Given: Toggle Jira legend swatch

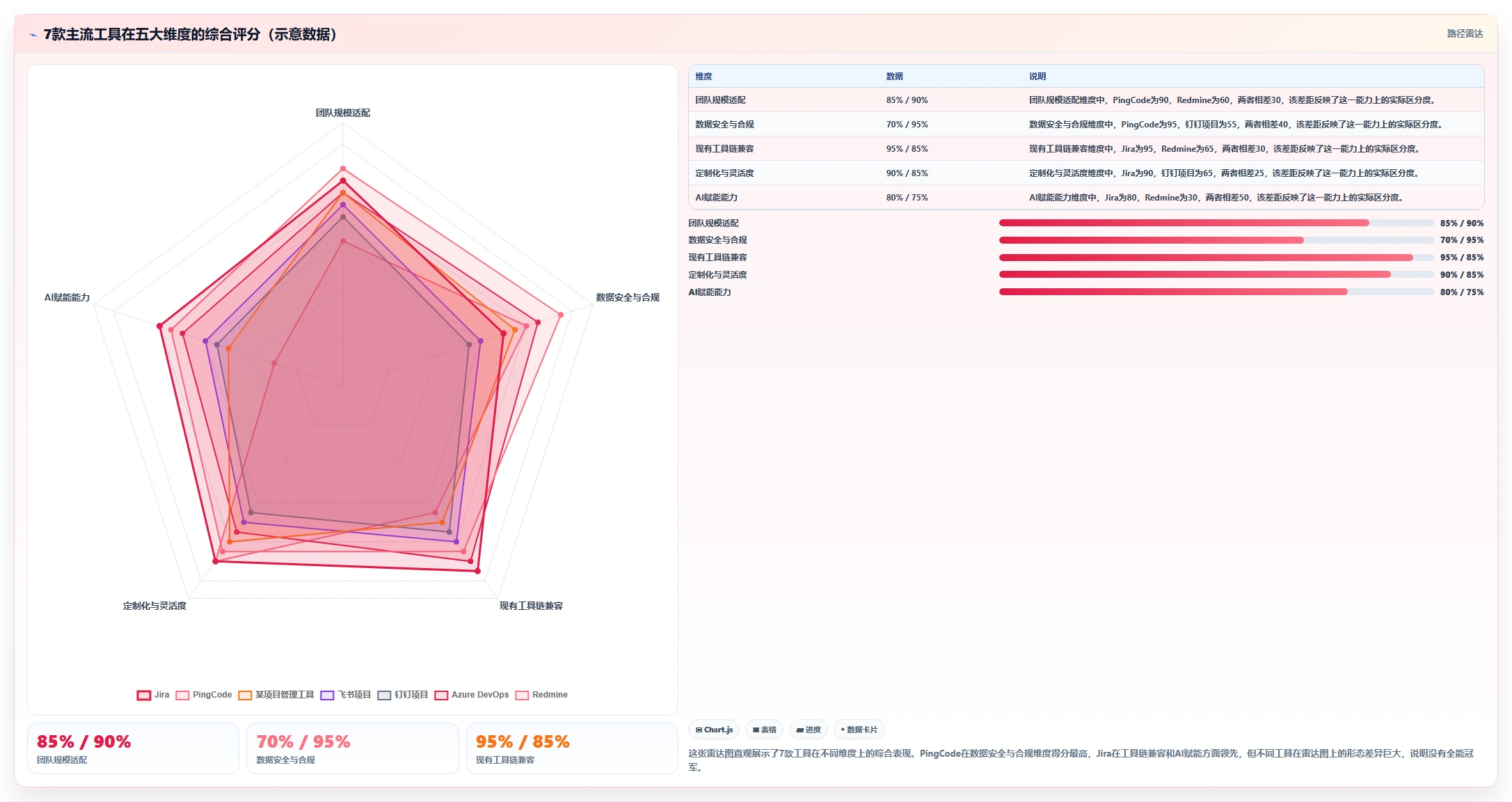Looking at the screenshot, I should [x=144, y=695].
